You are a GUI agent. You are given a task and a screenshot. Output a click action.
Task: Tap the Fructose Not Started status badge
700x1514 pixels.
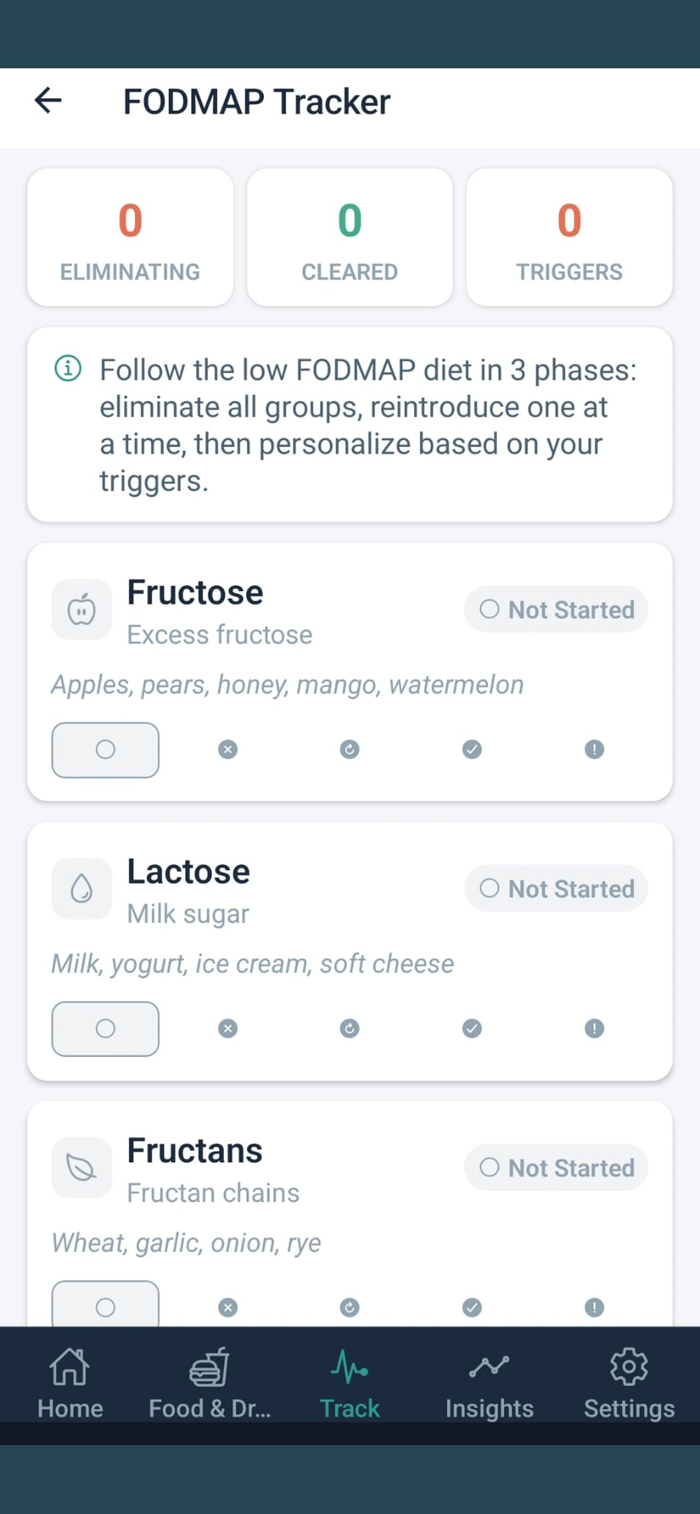(x=556, y=609)
